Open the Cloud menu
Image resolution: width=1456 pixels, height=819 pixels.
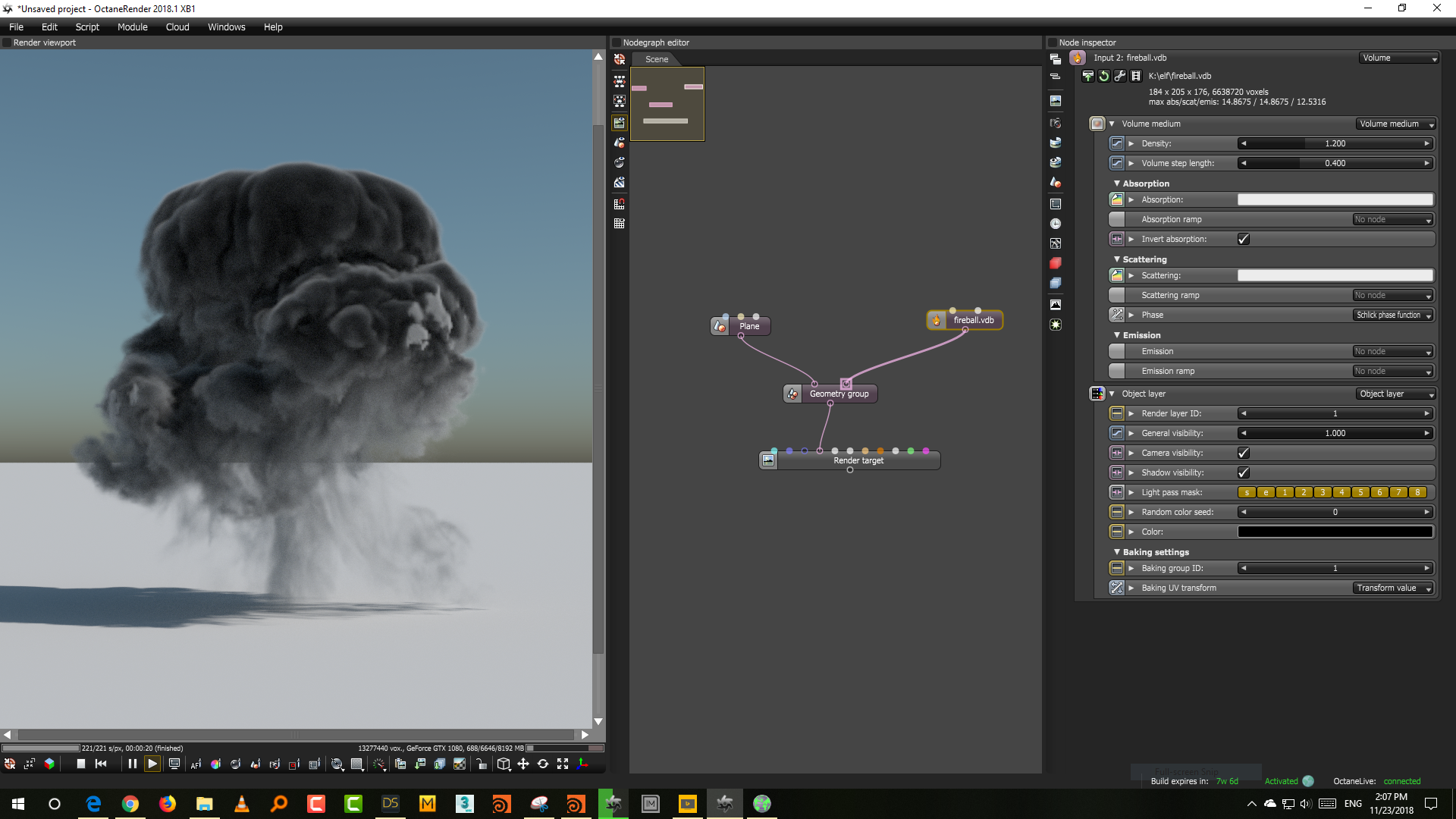(177, 27)
